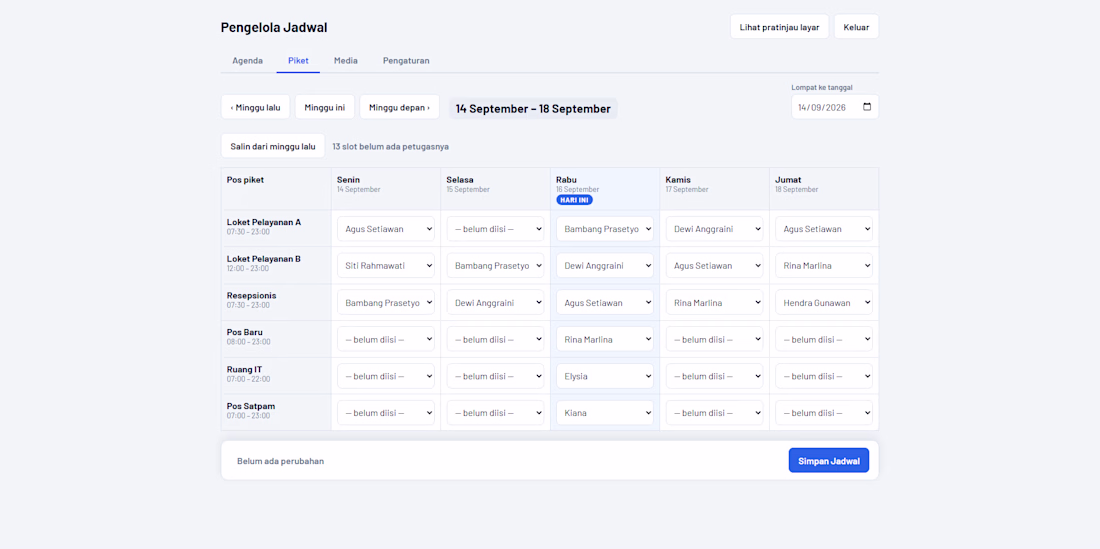Image resolution: width=1100 pixels, height=549 pixels.
Task: Open Pos Baru Jumat dropdown
Action: click(824, 339)
